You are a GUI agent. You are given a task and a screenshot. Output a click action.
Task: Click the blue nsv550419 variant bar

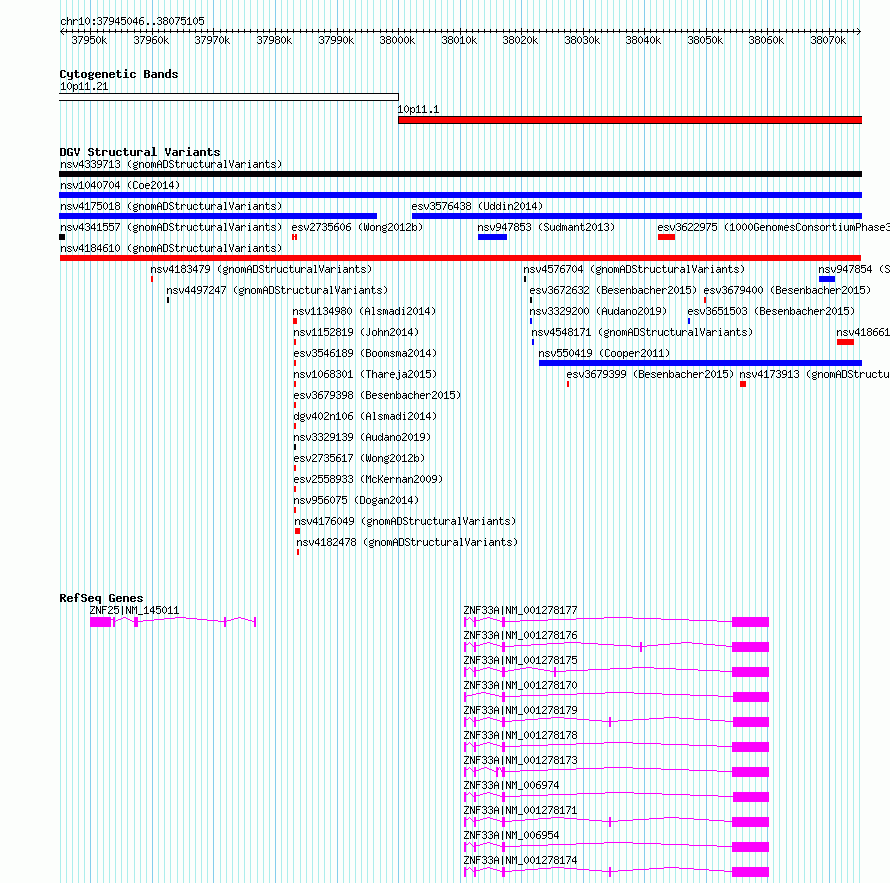pos(700,363)
